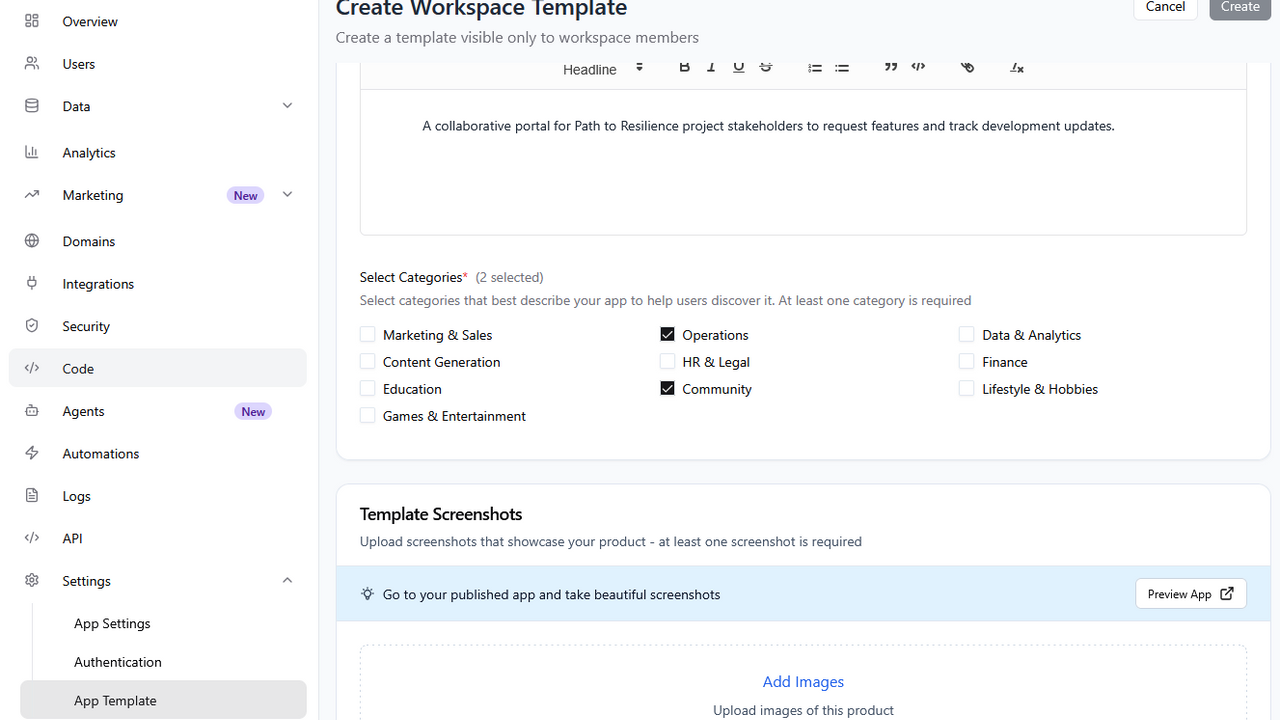Collapse the Settings section chevron
This screenshot has height=720, width=1280.
287,581
